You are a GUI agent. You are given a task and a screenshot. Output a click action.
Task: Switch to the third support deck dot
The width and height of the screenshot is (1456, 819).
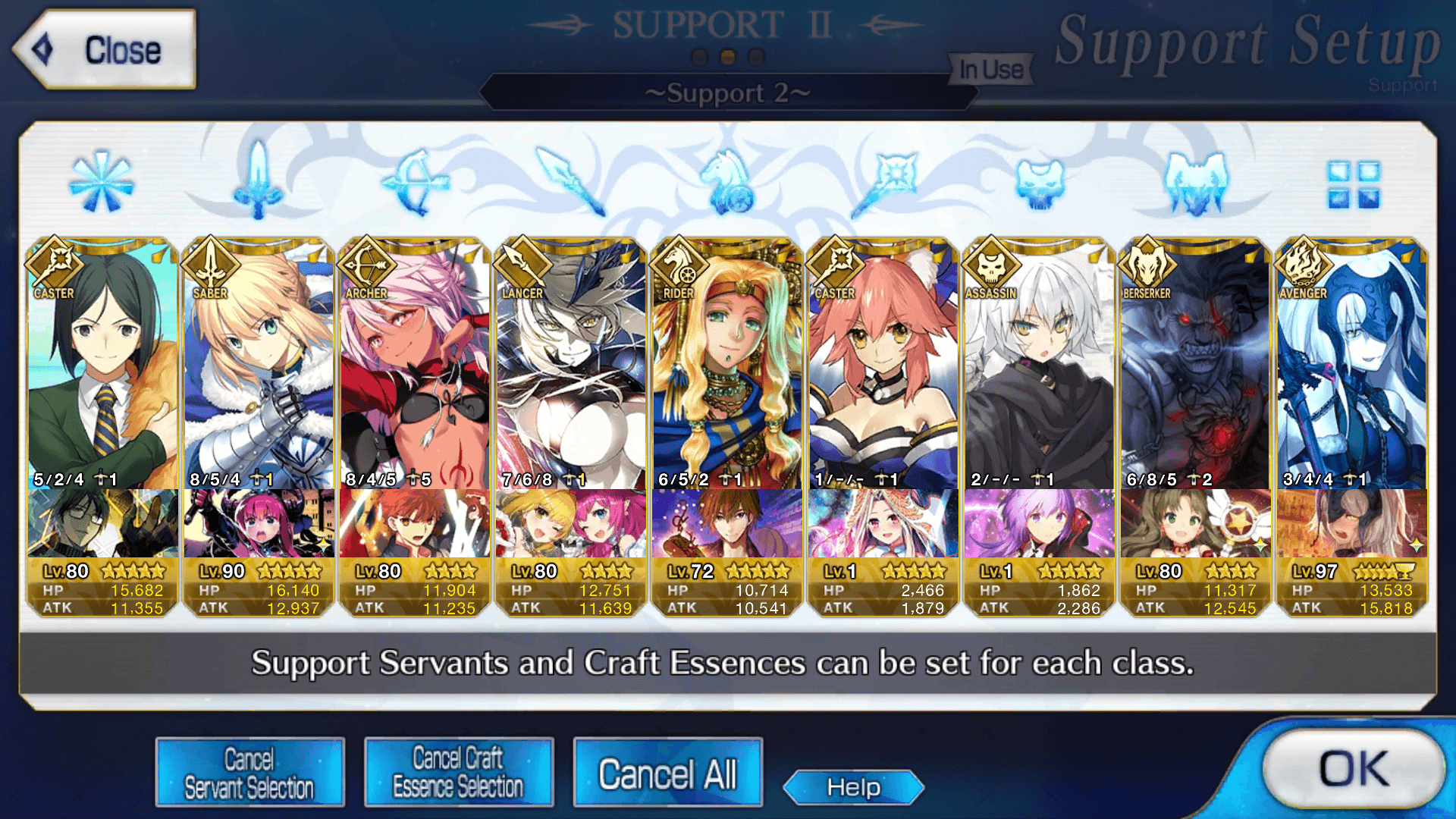click(756, 57)
